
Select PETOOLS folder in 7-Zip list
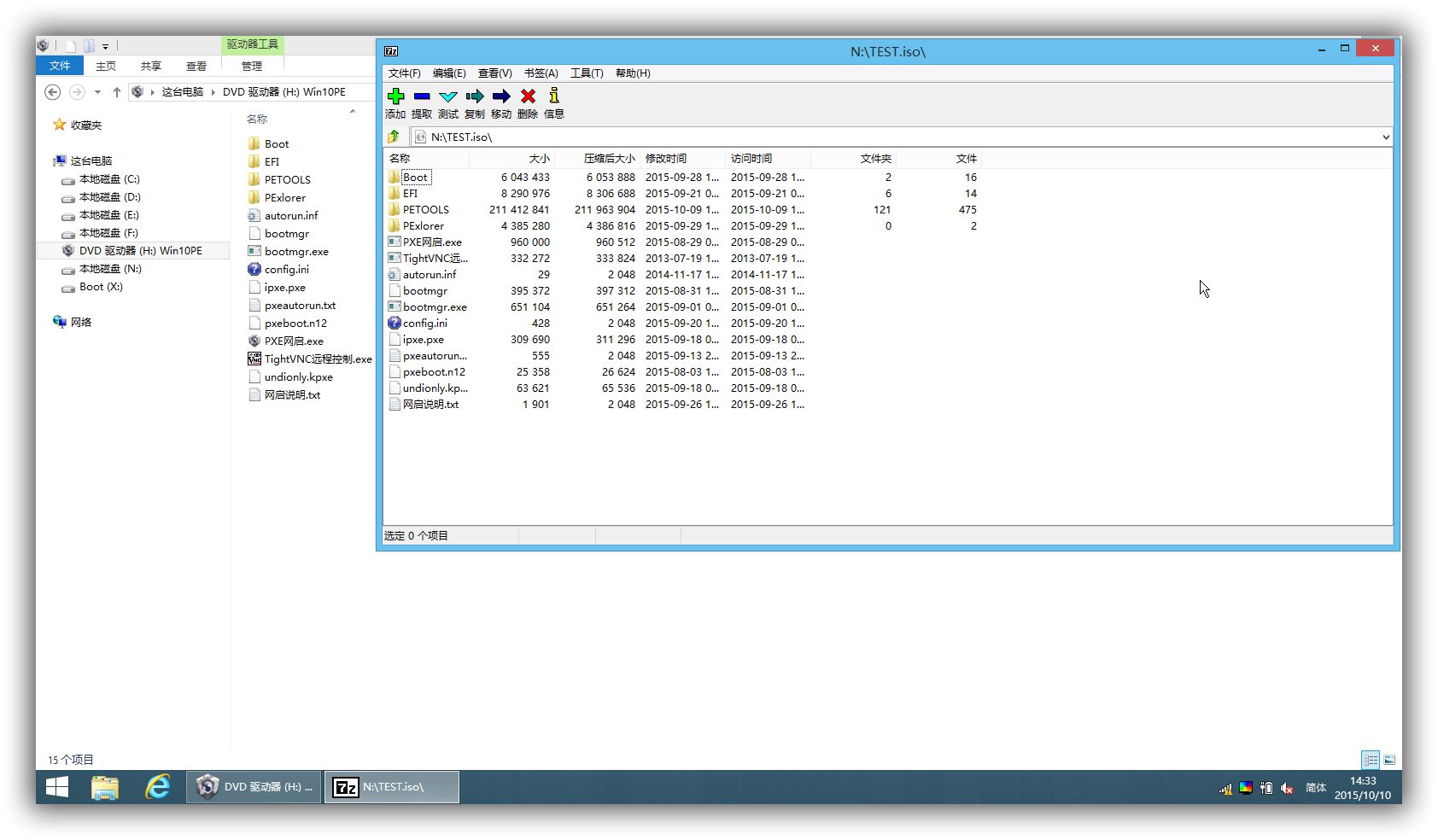coord(425,210)
